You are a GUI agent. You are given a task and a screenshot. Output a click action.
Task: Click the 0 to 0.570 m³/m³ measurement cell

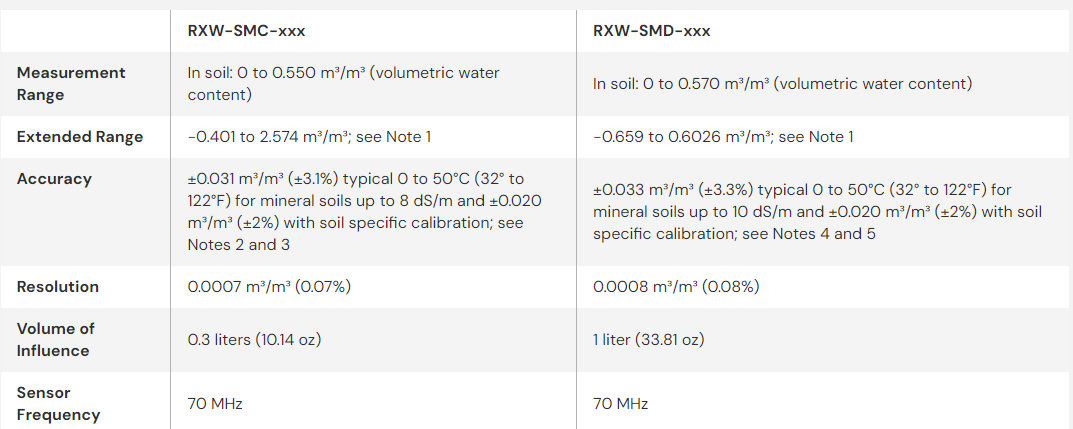[x=782, y=84]
